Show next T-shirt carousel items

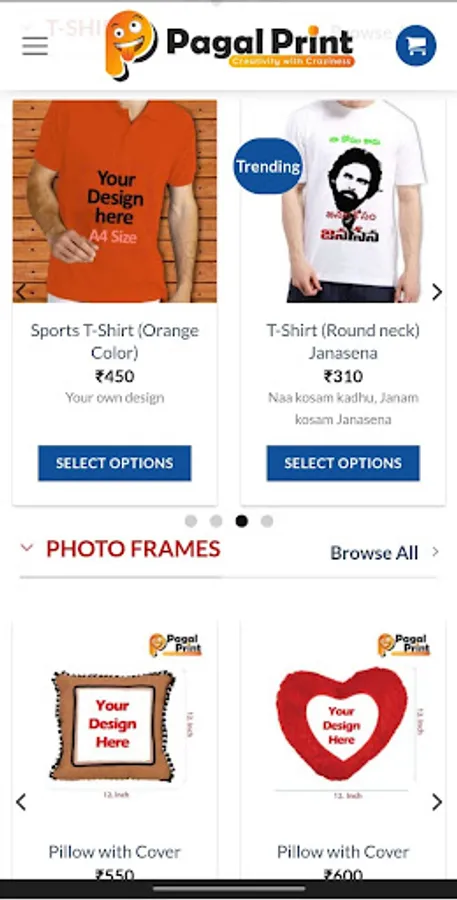coord(437,292)
